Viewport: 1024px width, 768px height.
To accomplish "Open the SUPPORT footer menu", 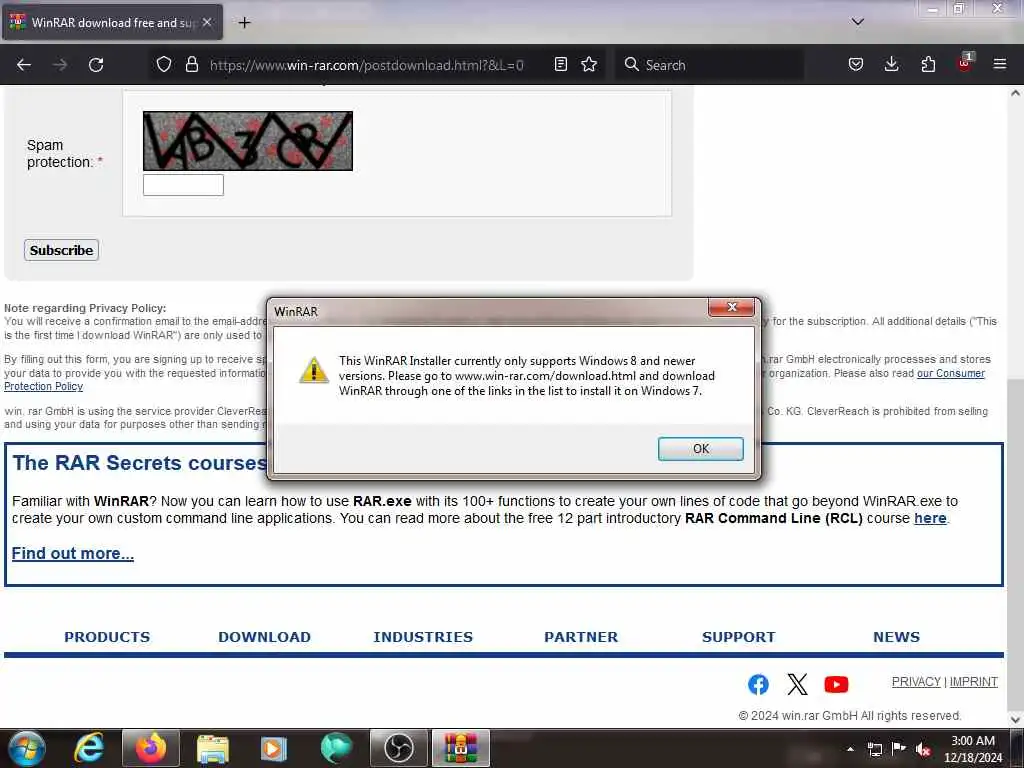I will (x=739, y=637).
